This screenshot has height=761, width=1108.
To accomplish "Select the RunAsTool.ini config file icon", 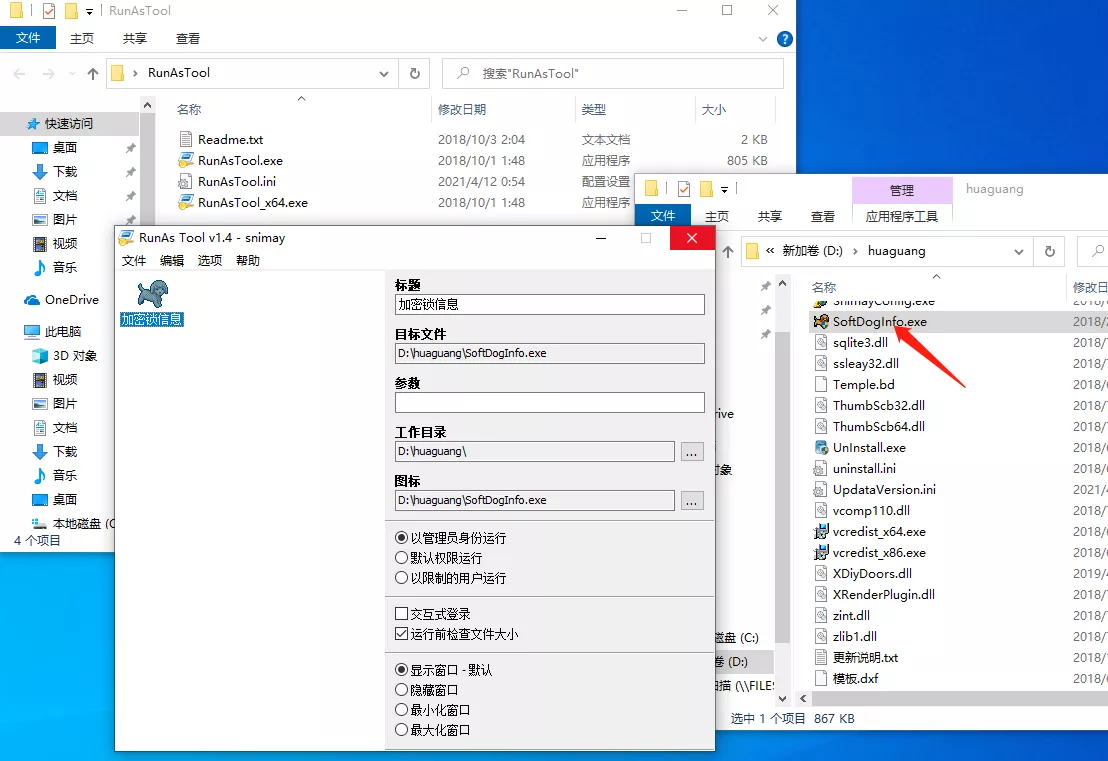I will tap(185, 181).
